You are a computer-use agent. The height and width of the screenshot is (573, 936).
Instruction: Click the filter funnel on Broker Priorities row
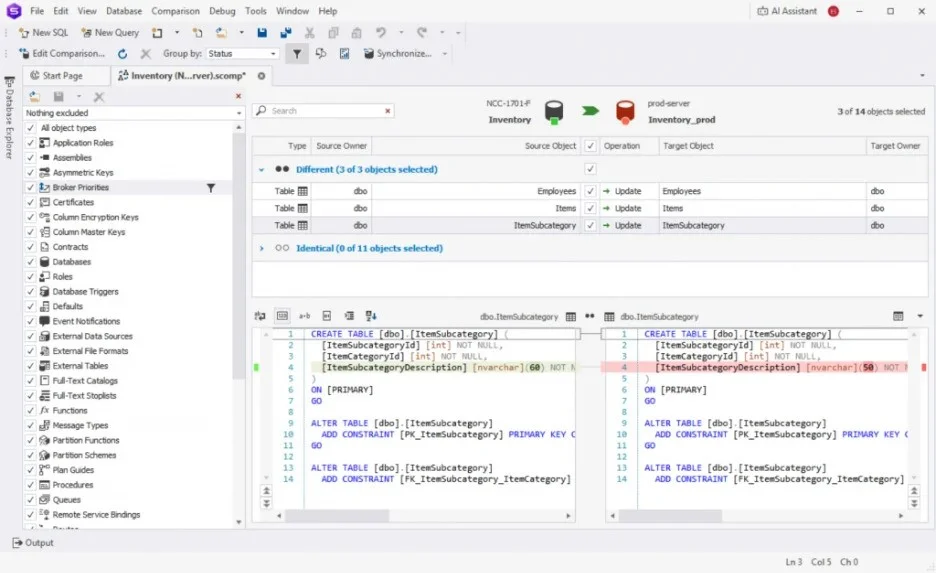coord(211,187)
